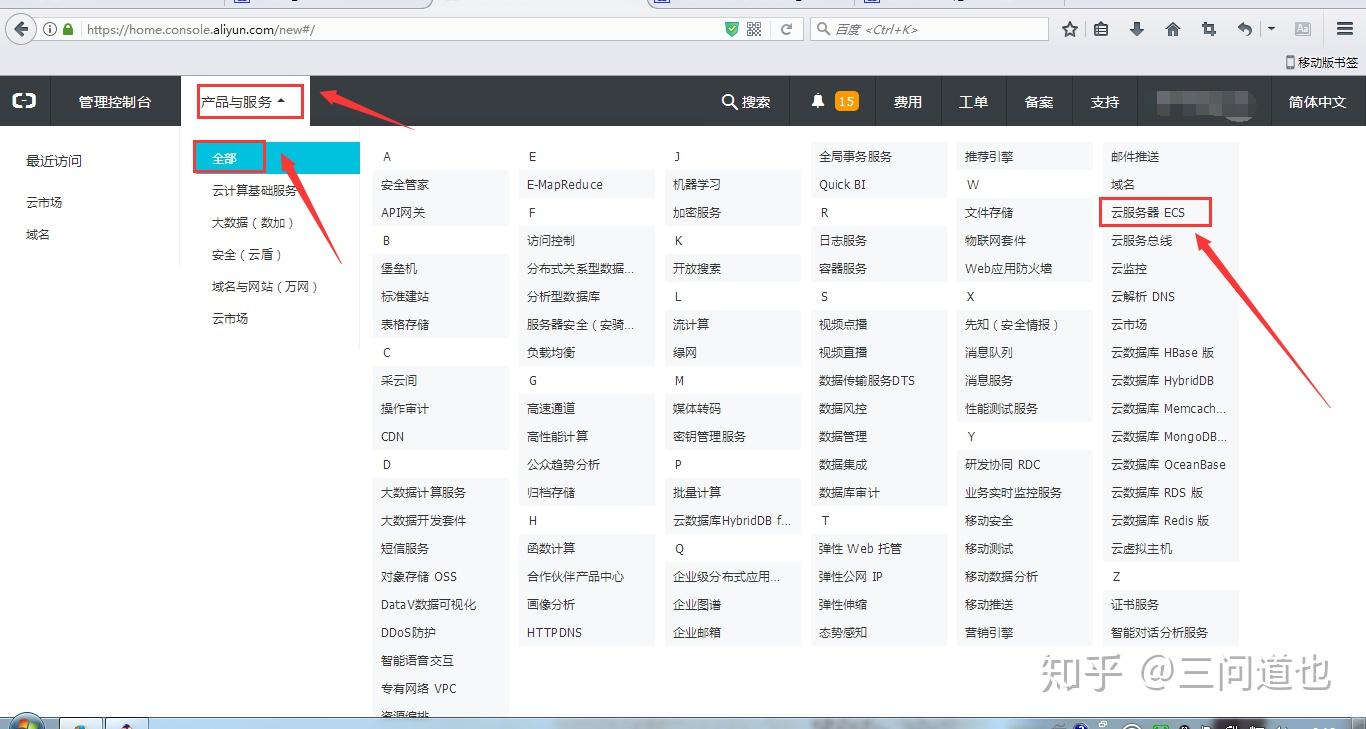The image size is (1366, 729).
Task: Open 专有网络 VPC product
Action: (419, 688)
